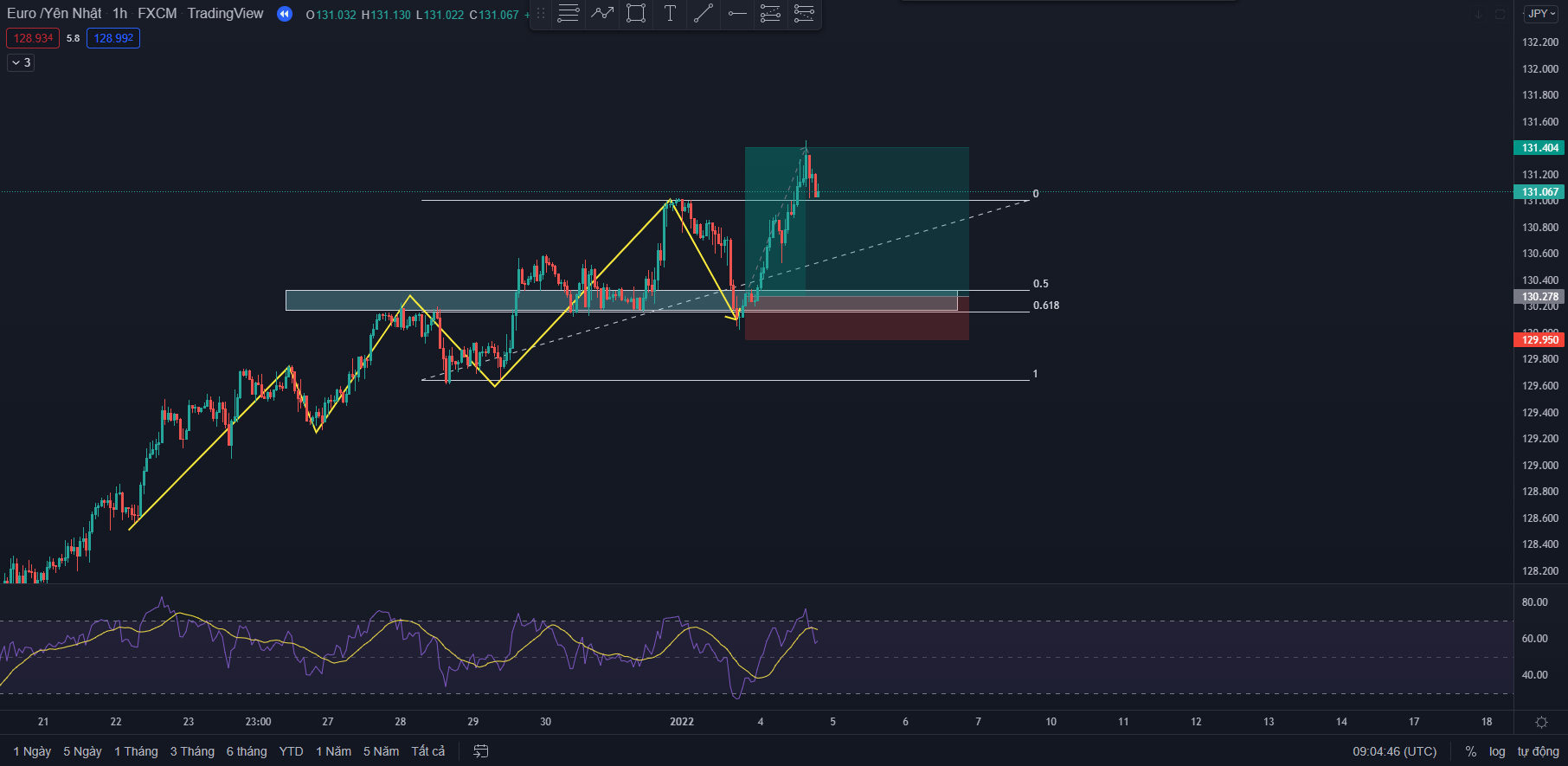1568x766 pixels.
Task: Switch to the 1 Tháng time range
Action: coord(136,751)
